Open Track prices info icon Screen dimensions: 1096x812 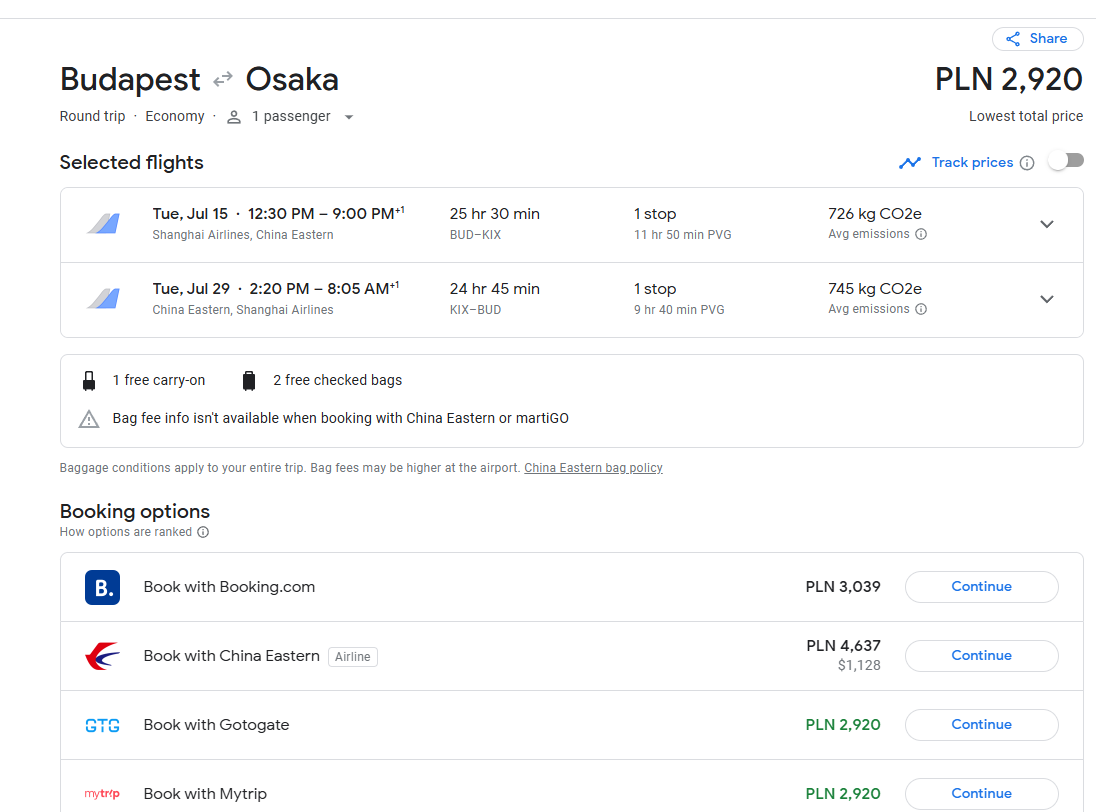pyautogui.click(x=1027, y=163)
